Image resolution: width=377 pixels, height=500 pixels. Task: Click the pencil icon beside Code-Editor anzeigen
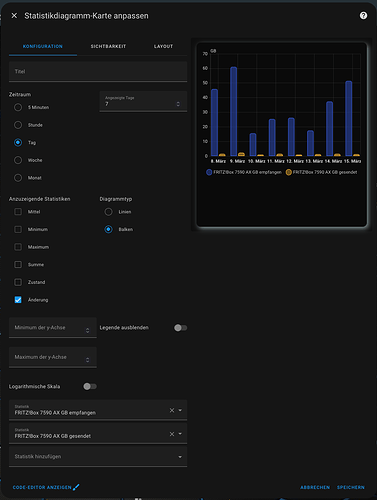[76, 487]
